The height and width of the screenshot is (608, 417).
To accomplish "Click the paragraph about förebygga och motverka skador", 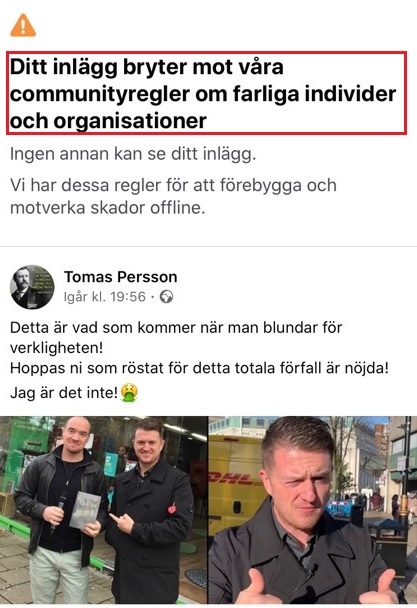I will pyautogui.click(x=173, y=196).
